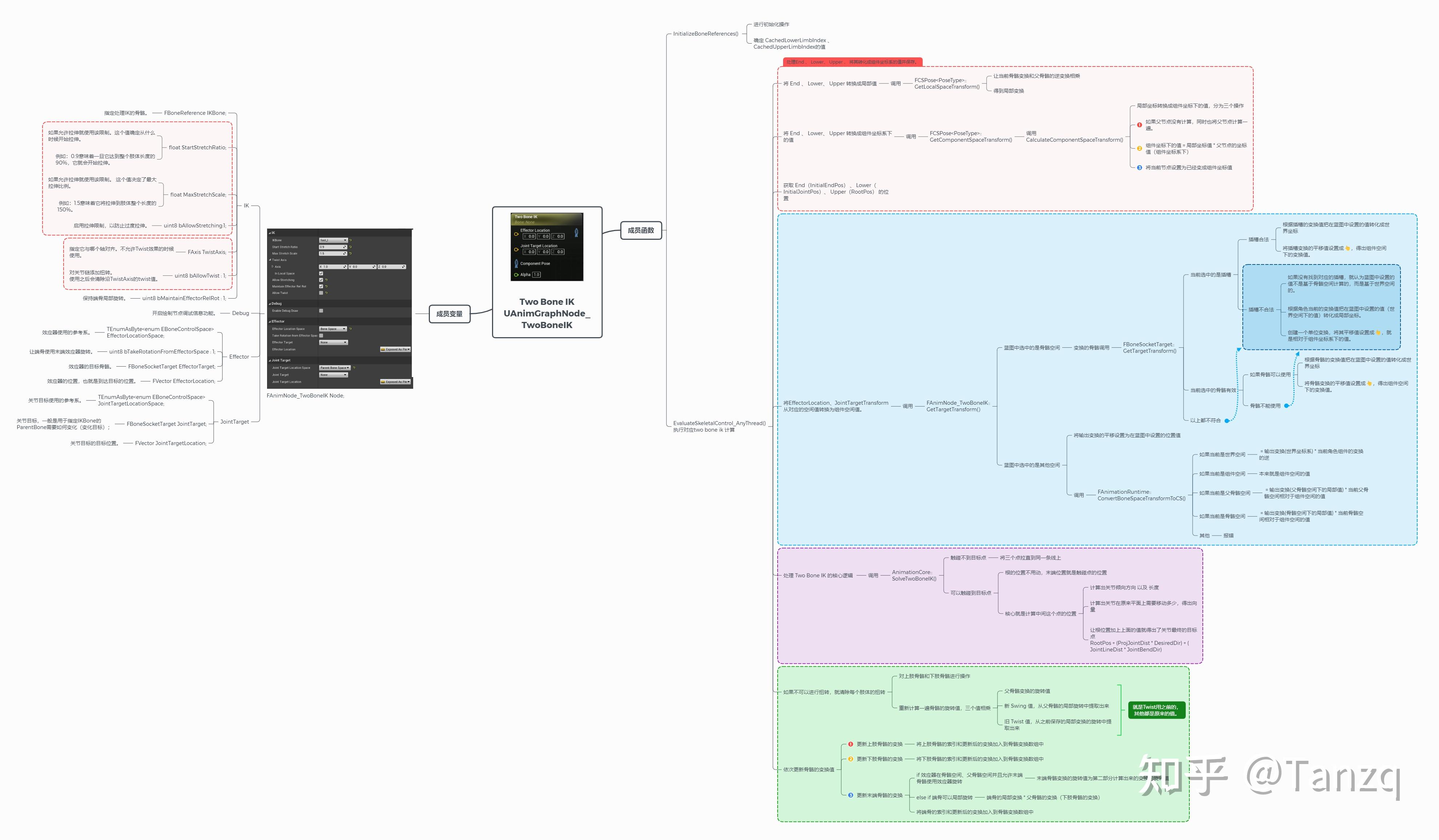Reset Maintain Effector Rel Rot arrow icon

point(327,287)
